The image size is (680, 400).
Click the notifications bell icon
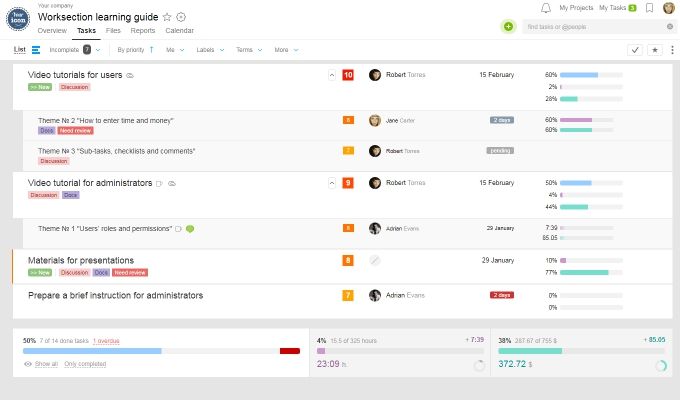545,8
